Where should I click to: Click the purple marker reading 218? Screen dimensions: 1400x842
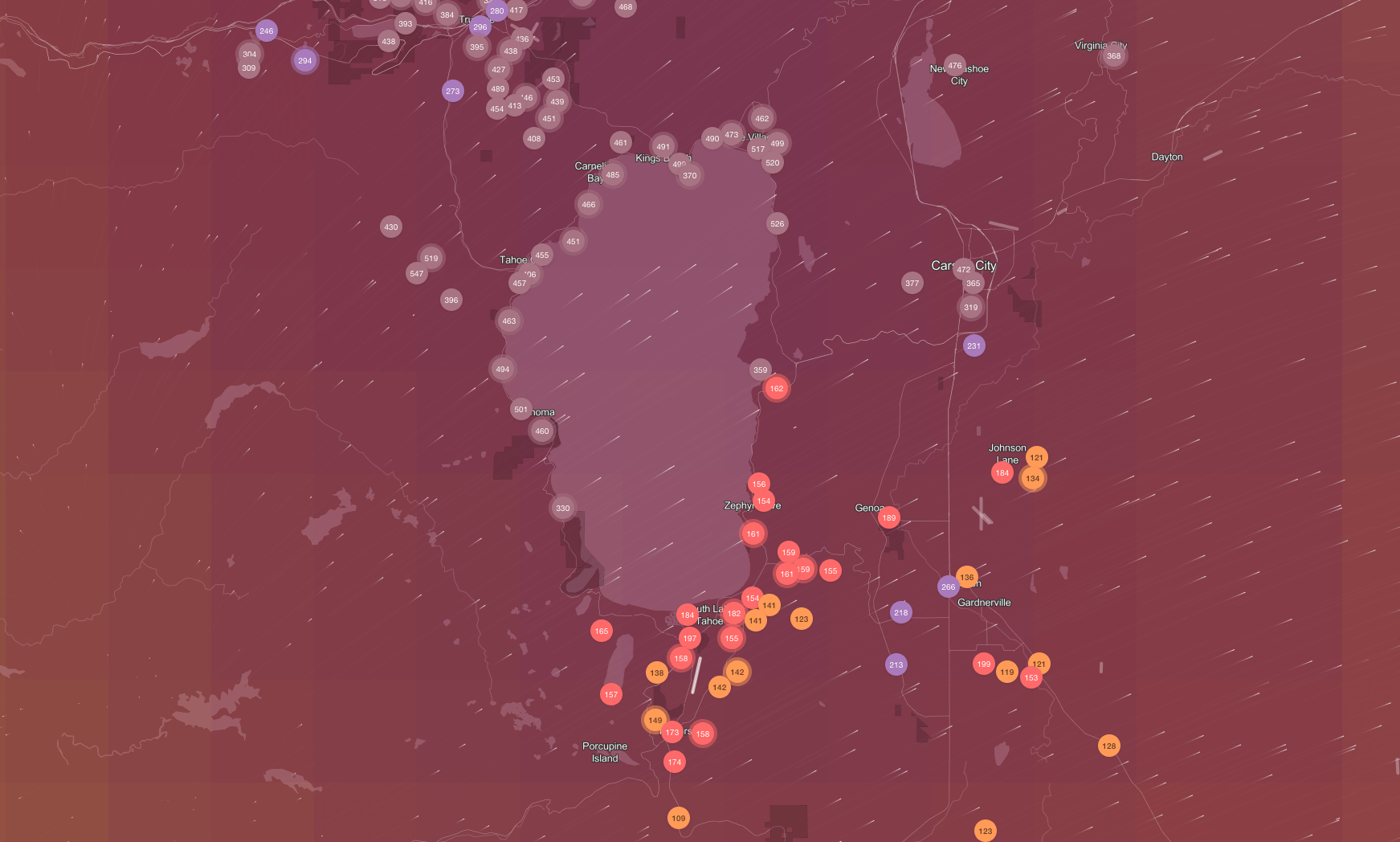tap(901, 612)
